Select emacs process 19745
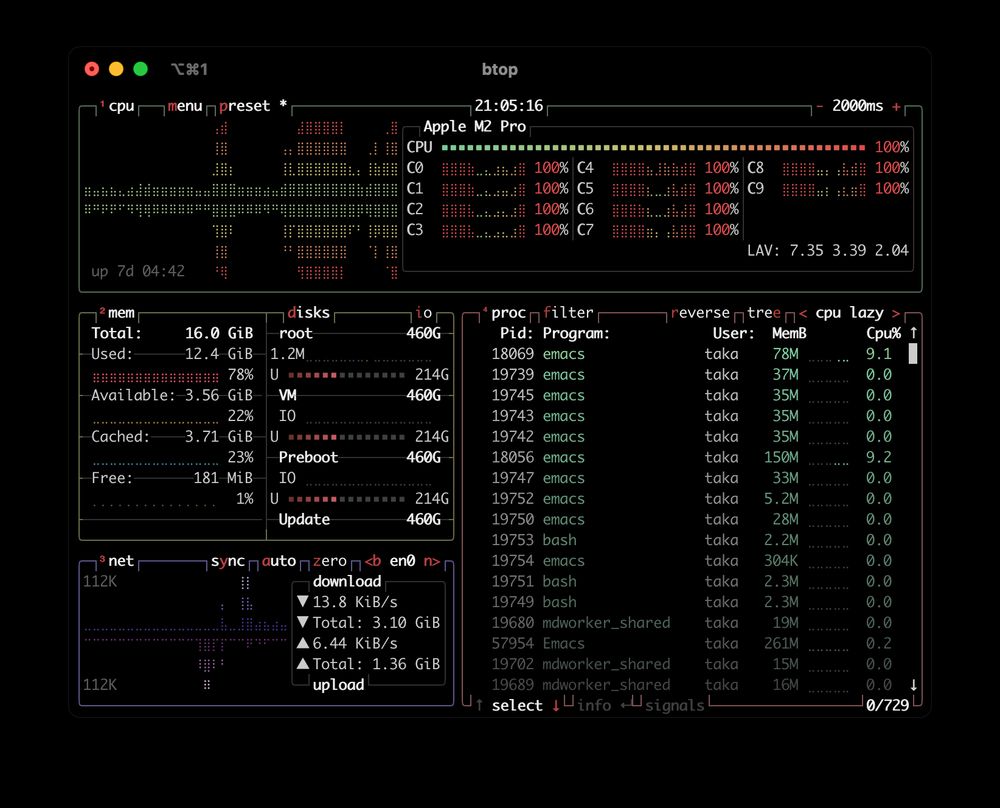Image resolution: width=1000 pixels, height=808 pixels. (691, 395)
